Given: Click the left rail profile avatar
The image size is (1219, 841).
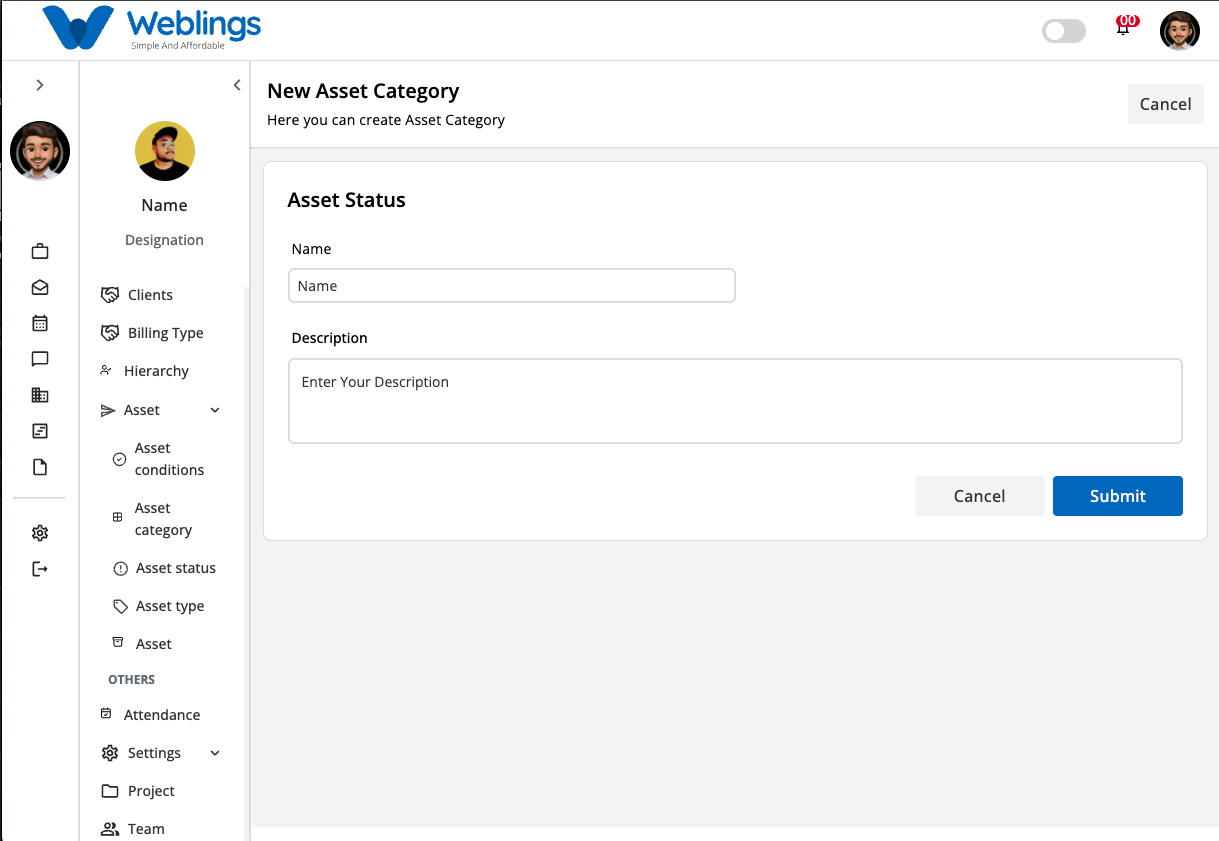Looking at the screenshot, I should tap(40, 151).
